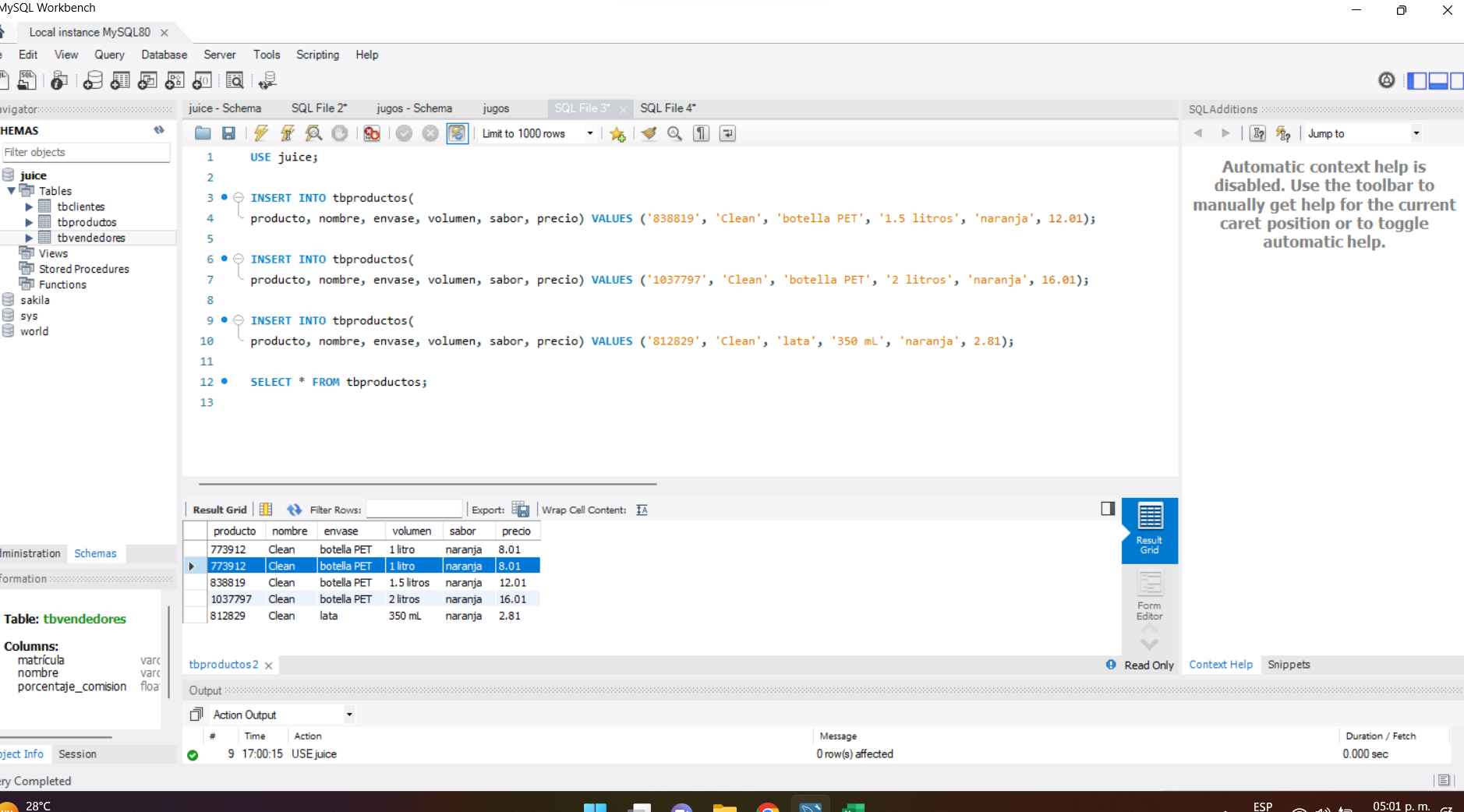
Task: Open the Server menu
Action: tap(219, 55)
